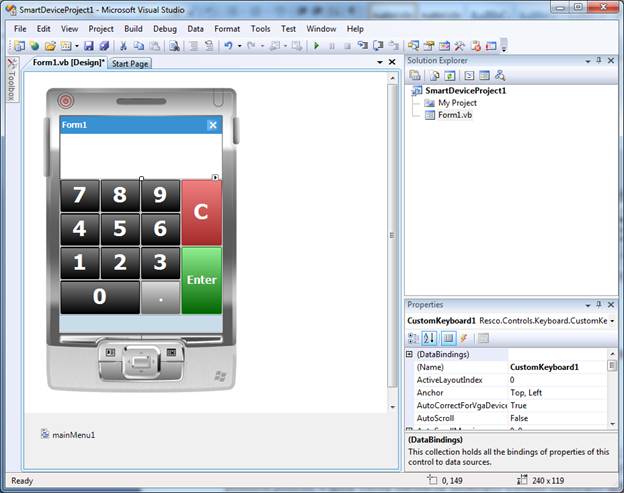
Task: Expand the collapsed Toolbox side tab
Action: [12, 80]
